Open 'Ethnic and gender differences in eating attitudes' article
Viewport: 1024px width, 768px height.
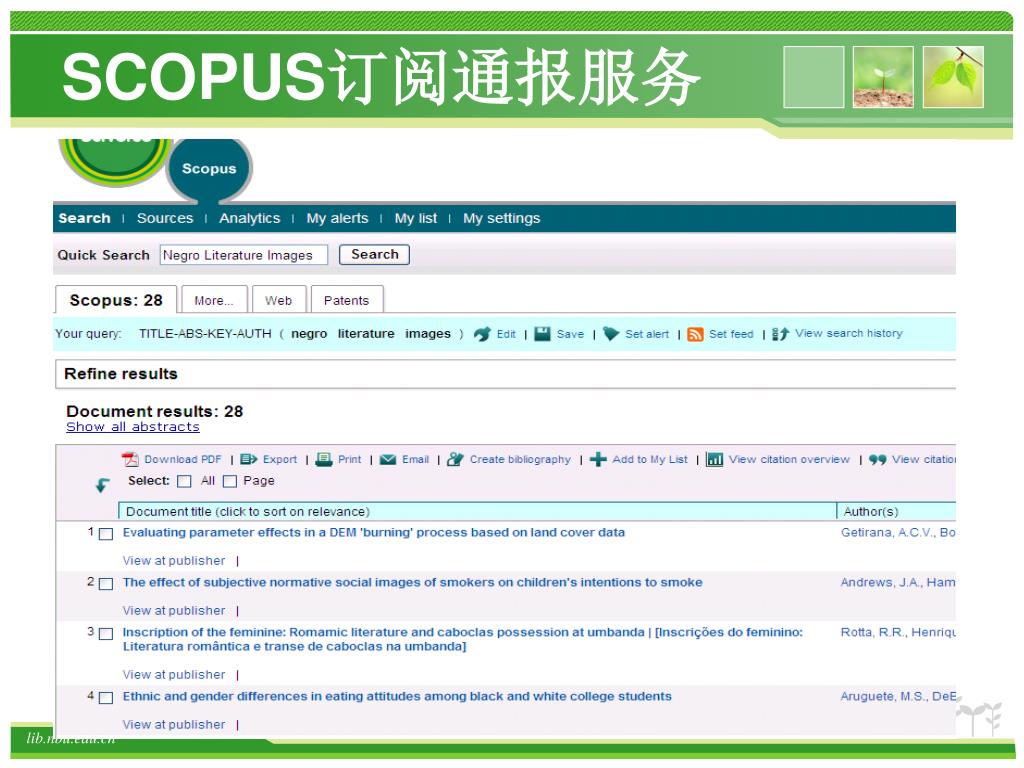397,696
